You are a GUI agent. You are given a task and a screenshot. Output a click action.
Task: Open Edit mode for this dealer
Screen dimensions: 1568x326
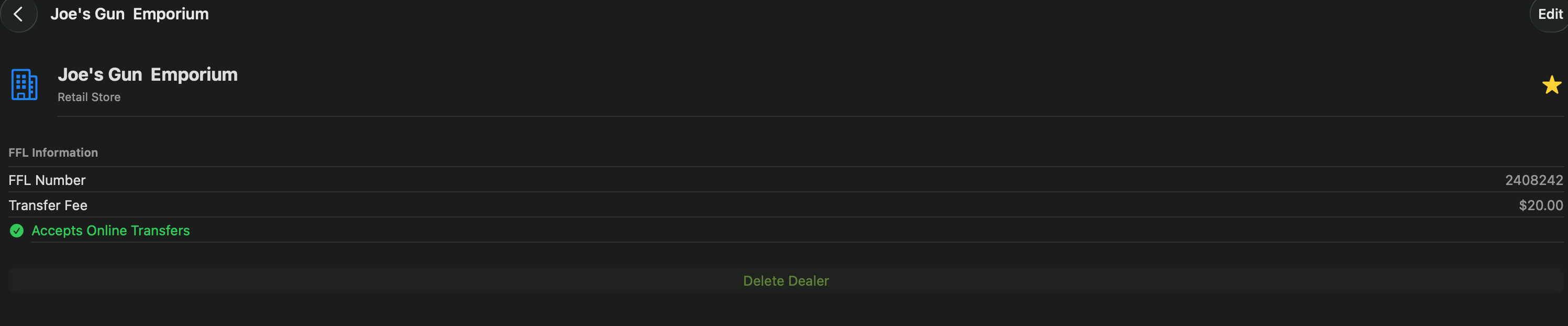click(x=1550, y=14)
